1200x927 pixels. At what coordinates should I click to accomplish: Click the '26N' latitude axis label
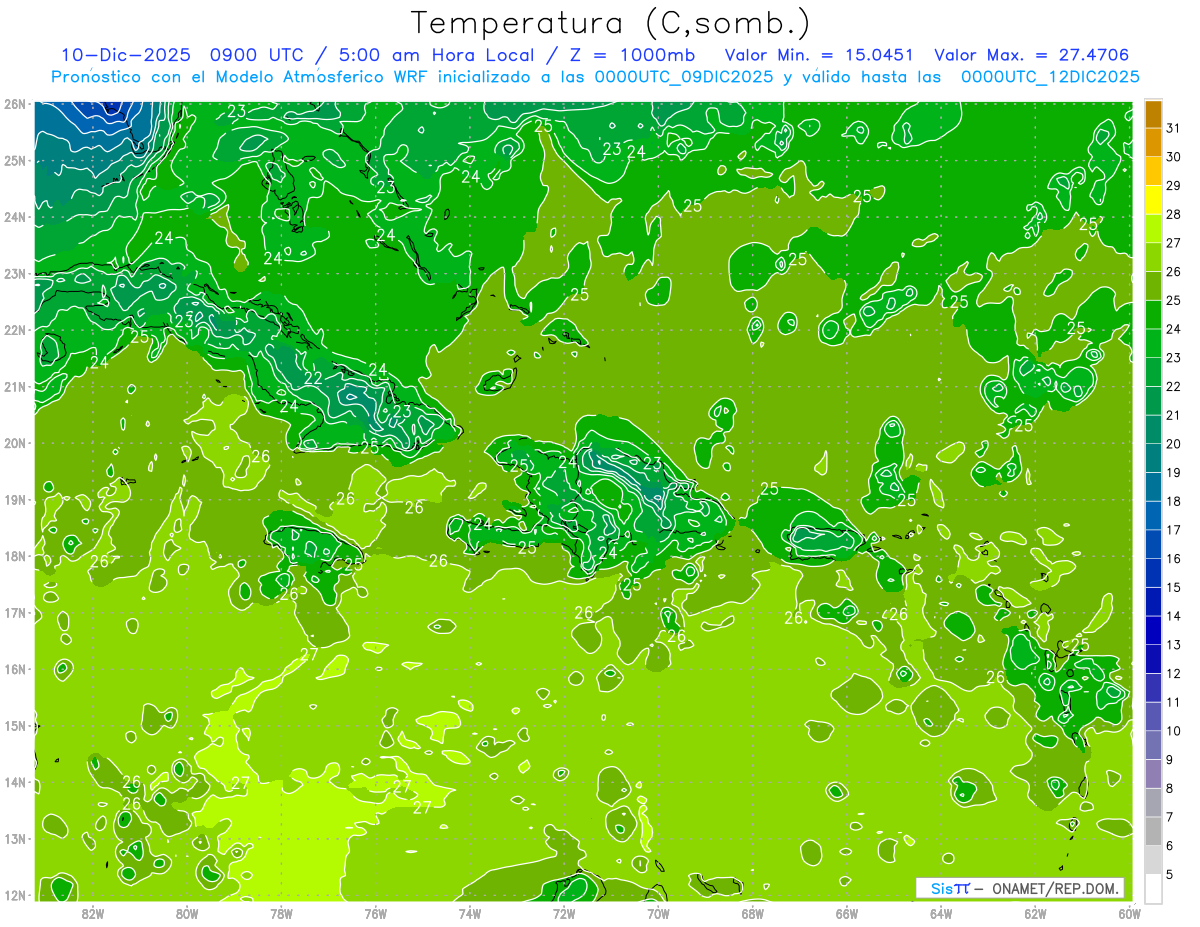14,104
